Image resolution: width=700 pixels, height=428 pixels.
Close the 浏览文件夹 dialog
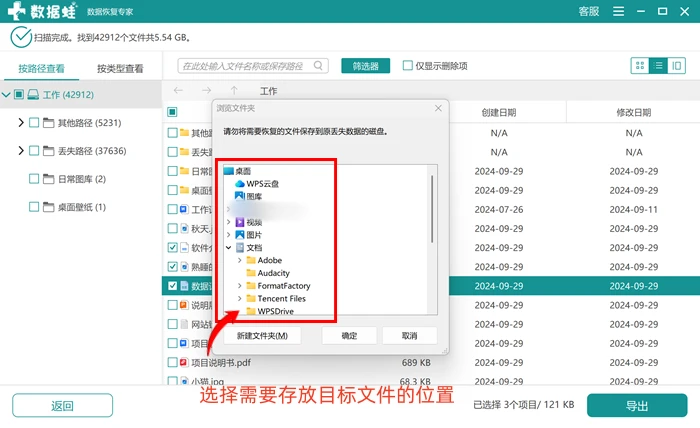point(438,108)
